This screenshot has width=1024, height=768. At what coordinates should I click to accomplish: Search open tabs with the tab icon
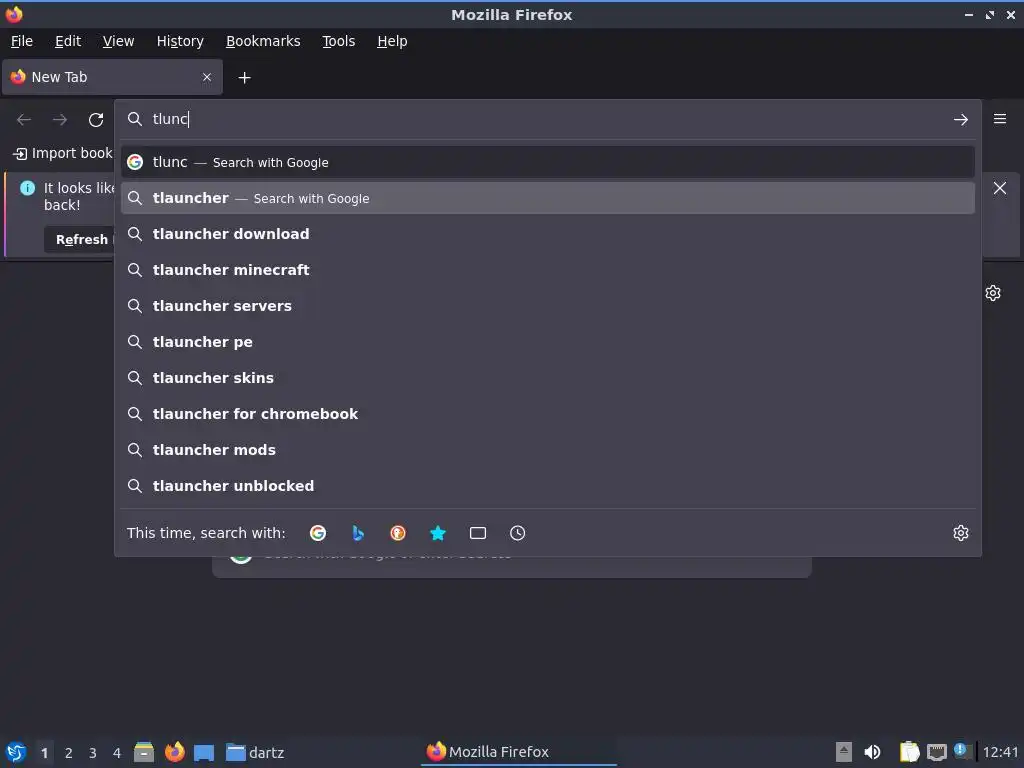[x=478, y=533]
